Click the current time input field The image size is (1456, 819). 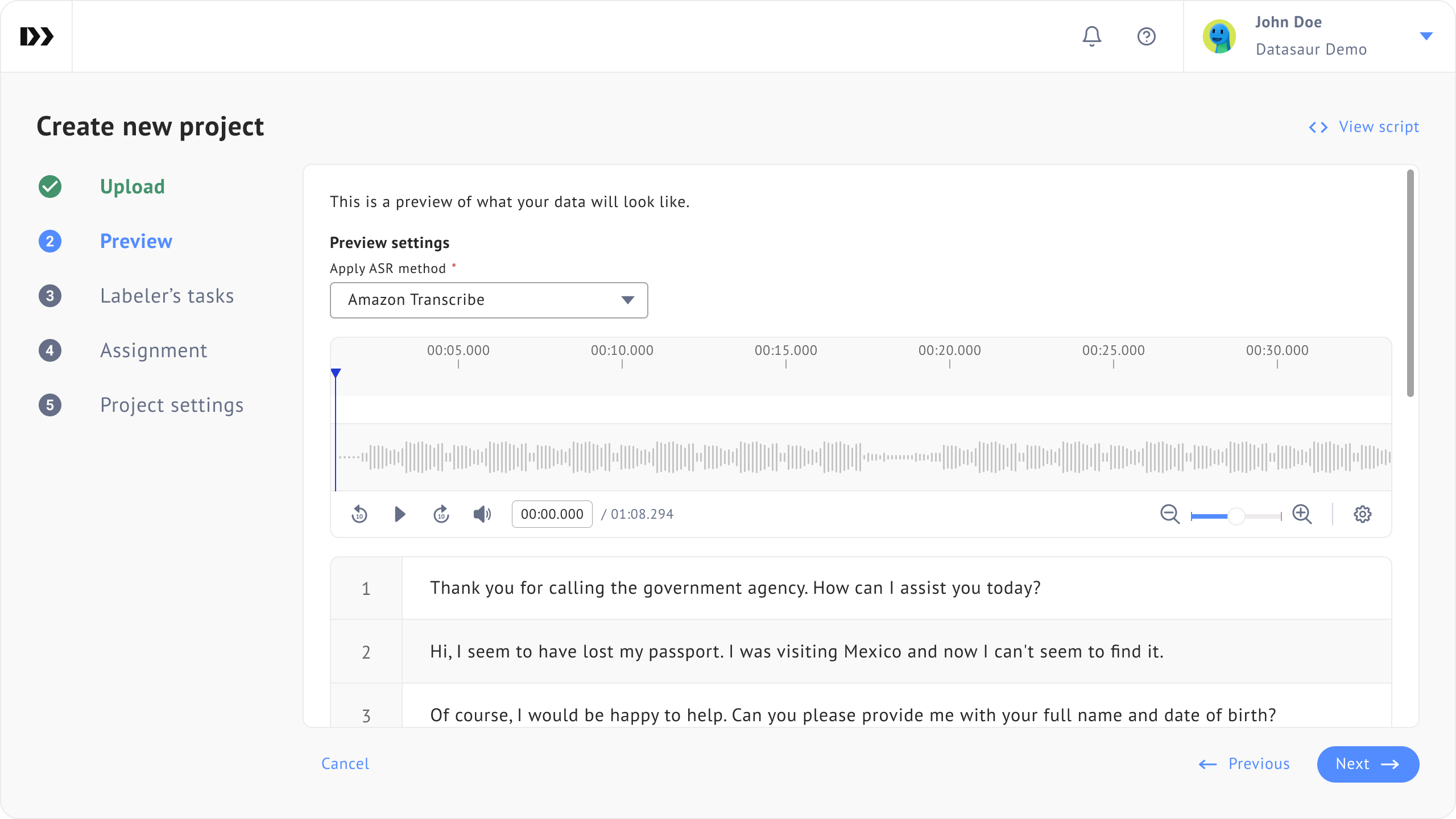click(552, 514)
